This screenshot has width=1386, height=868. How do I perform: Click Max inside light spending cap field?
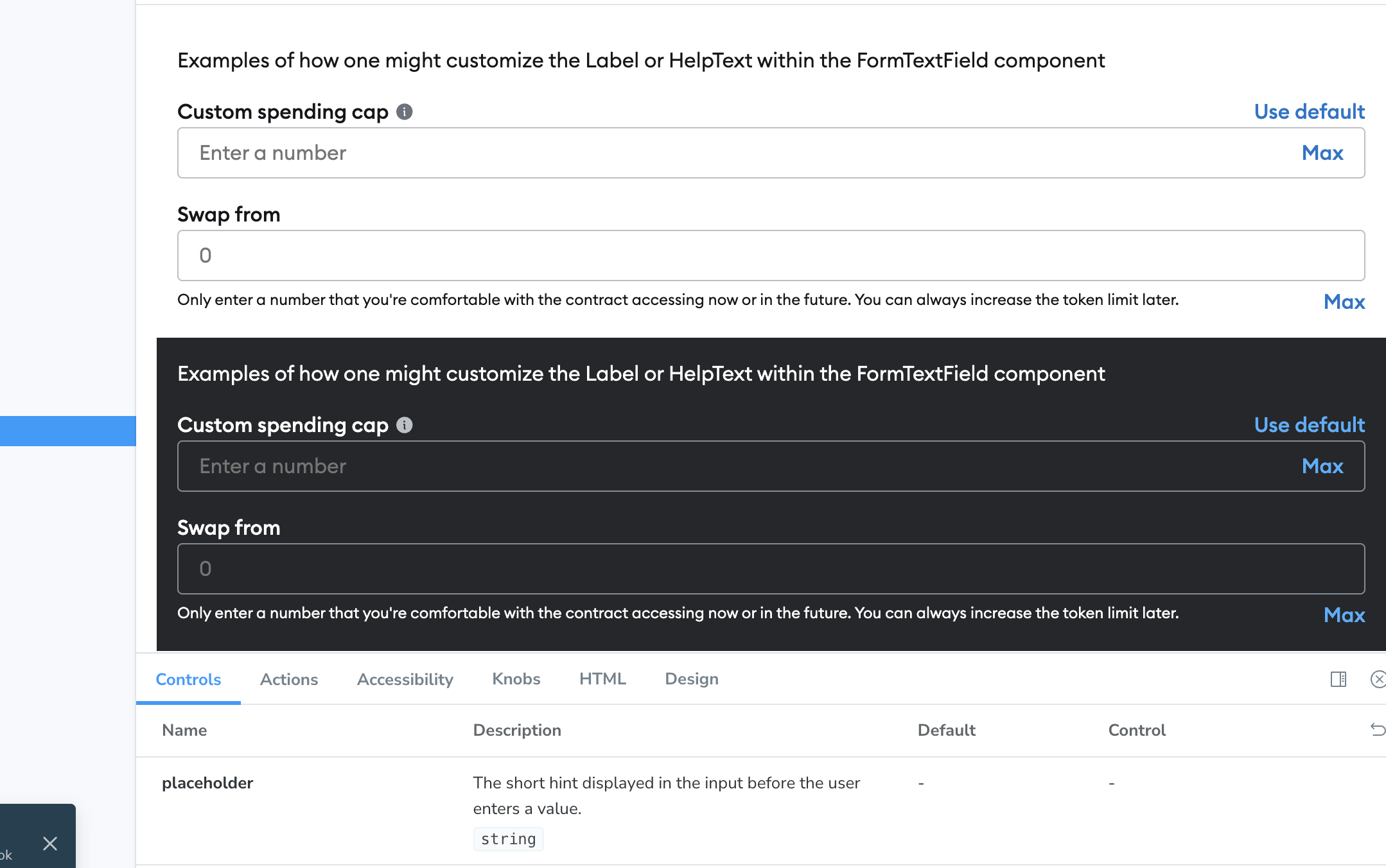pyautogui.click(x=1322, y=153)
